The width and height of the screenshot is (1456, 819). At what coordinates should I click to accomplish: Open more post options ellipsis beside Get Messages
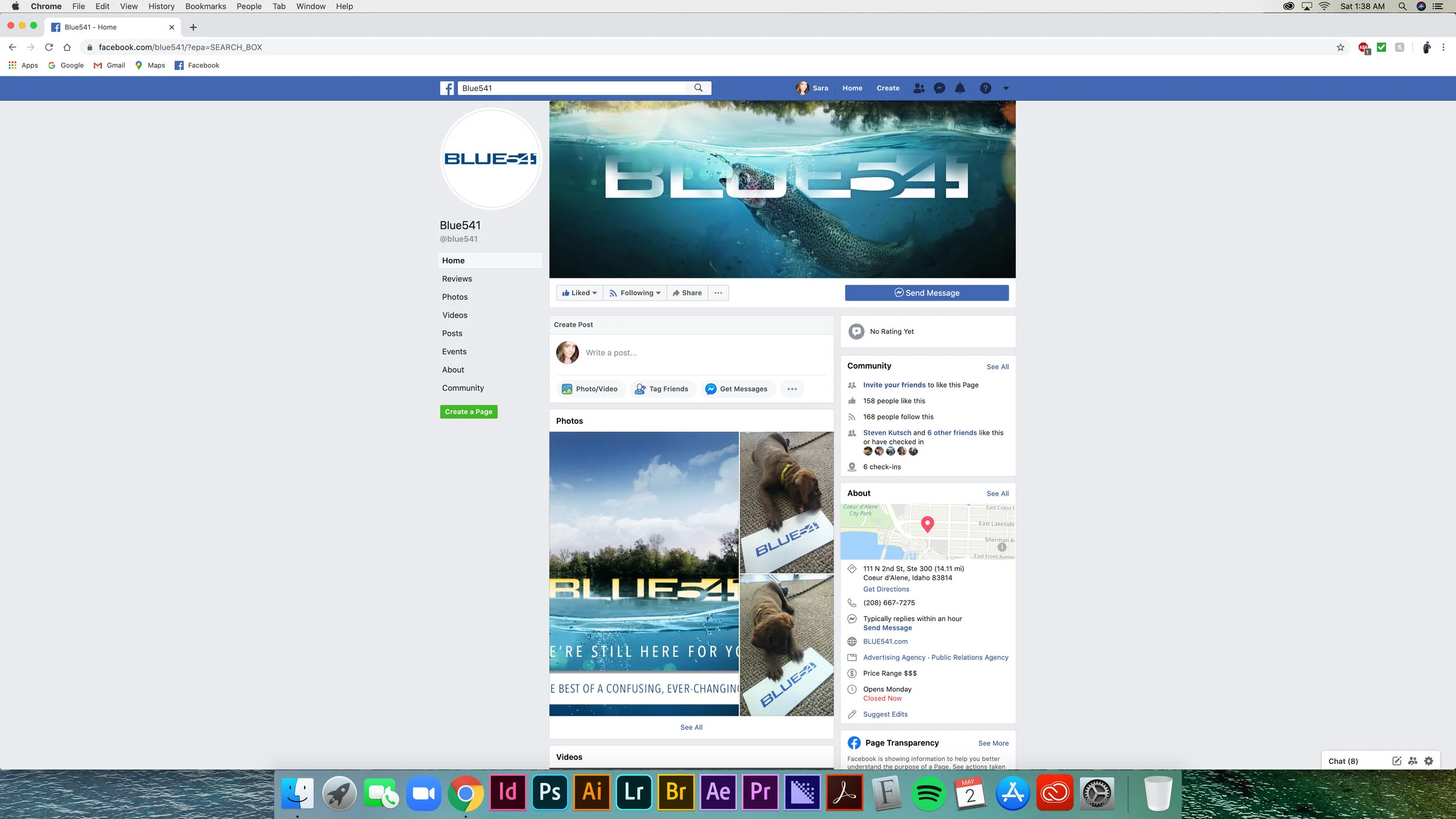click(x=792, y=389)
